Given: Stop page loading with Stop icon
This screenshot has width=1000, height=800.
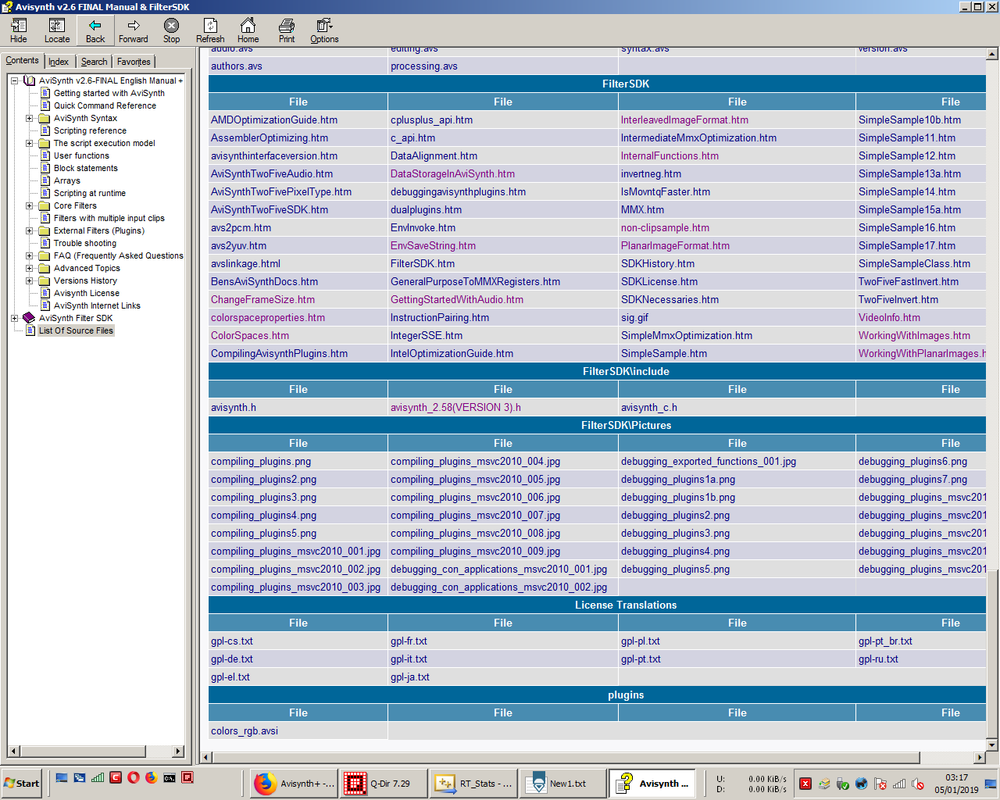Looking at the screenshot, I should click(172, 30).
